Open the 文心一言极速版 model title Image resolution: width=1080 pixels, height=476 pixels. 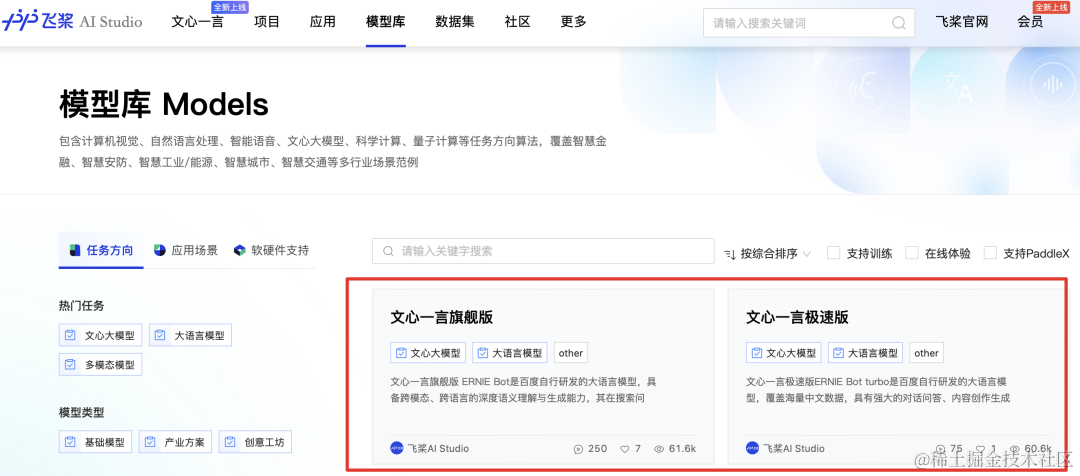pos(797,318)
